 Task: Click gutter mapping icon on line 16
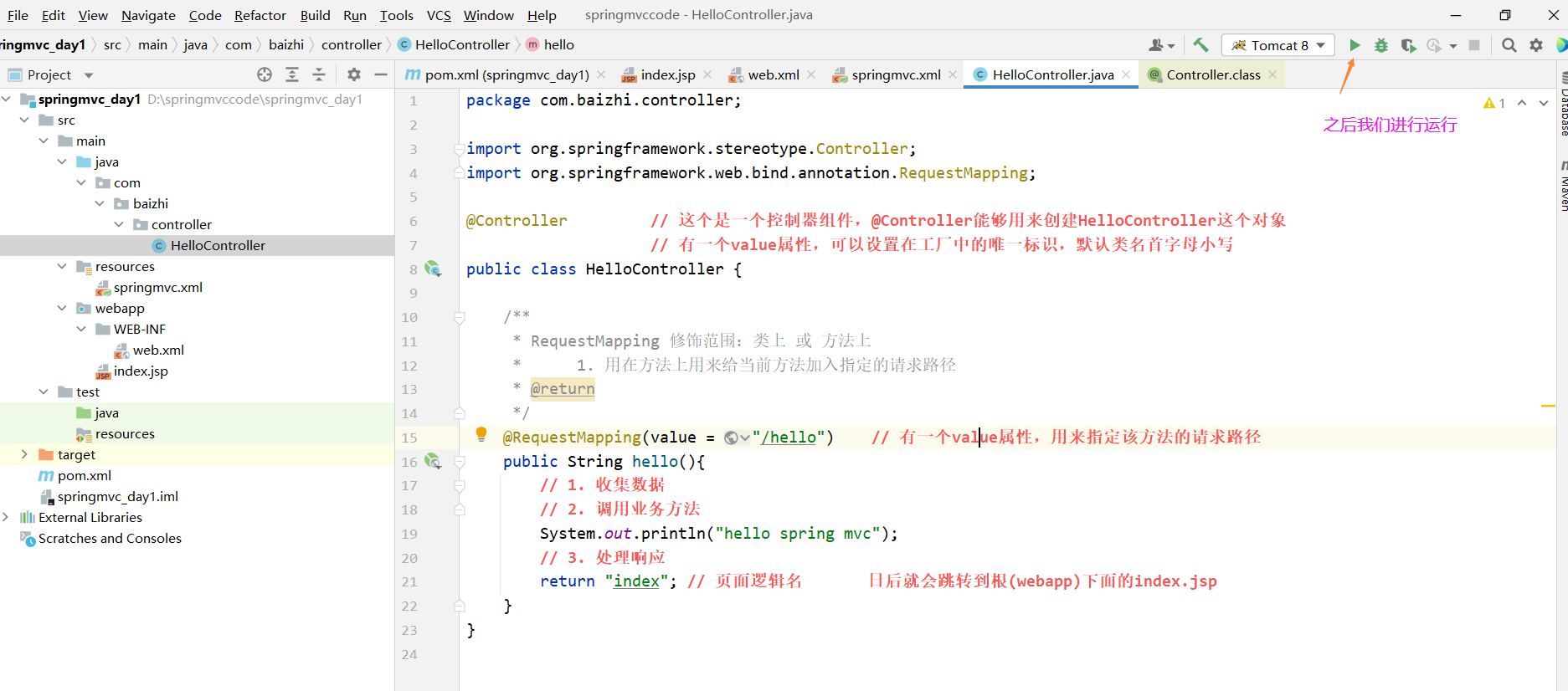(x=433, y=461)
